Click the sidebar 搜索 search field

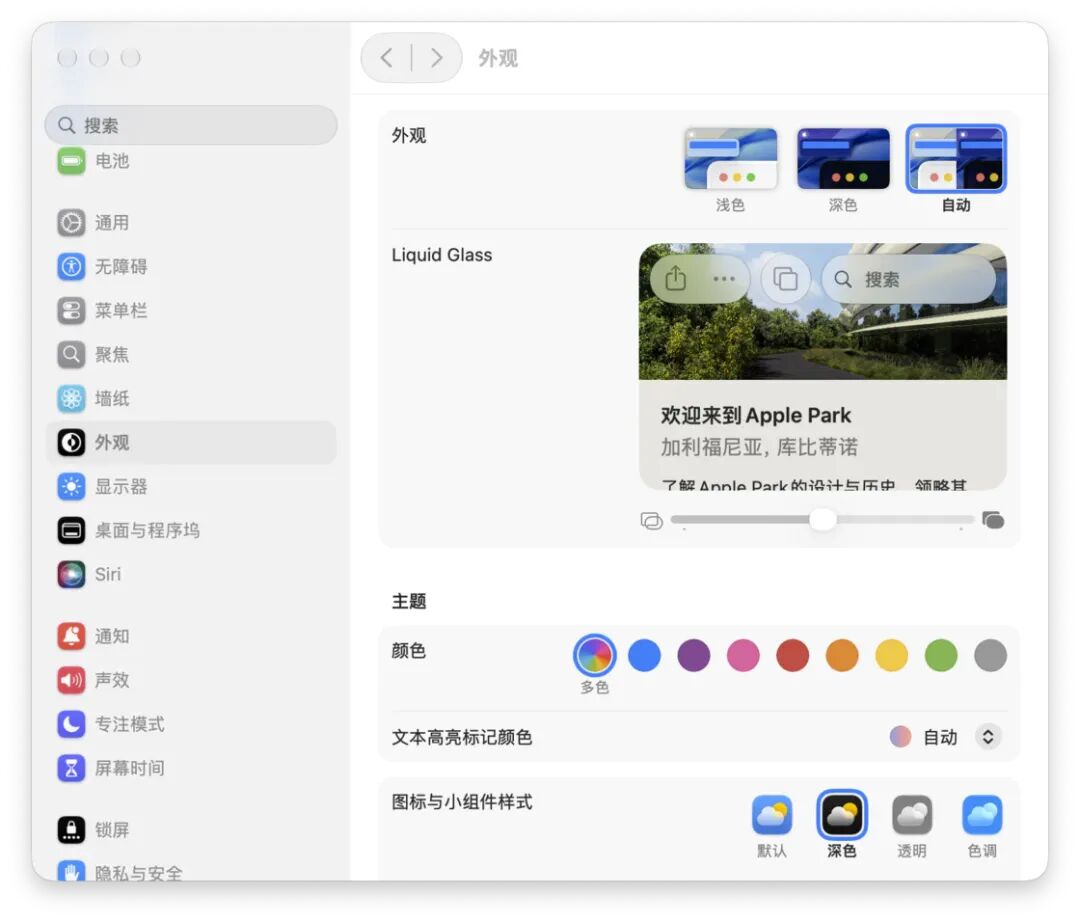(x=191, y=125)
